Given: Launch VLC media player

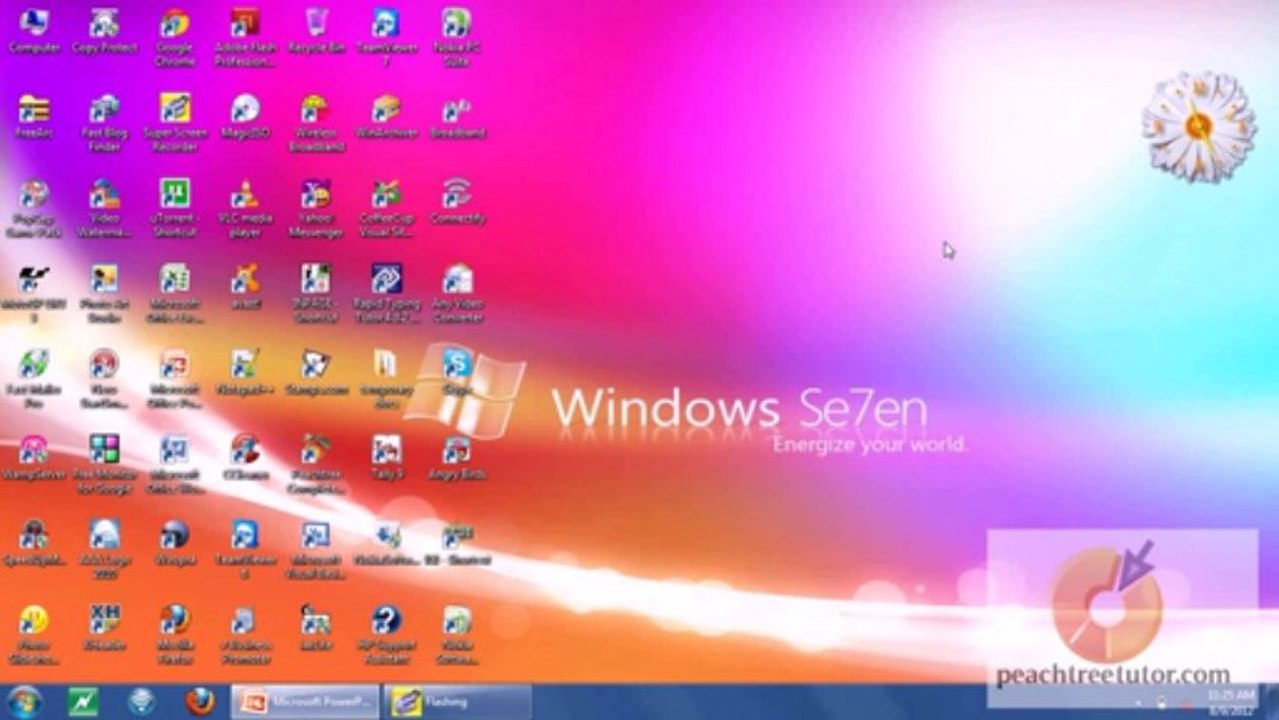Looking at the screenshot, I should click(x=245, y=209).
